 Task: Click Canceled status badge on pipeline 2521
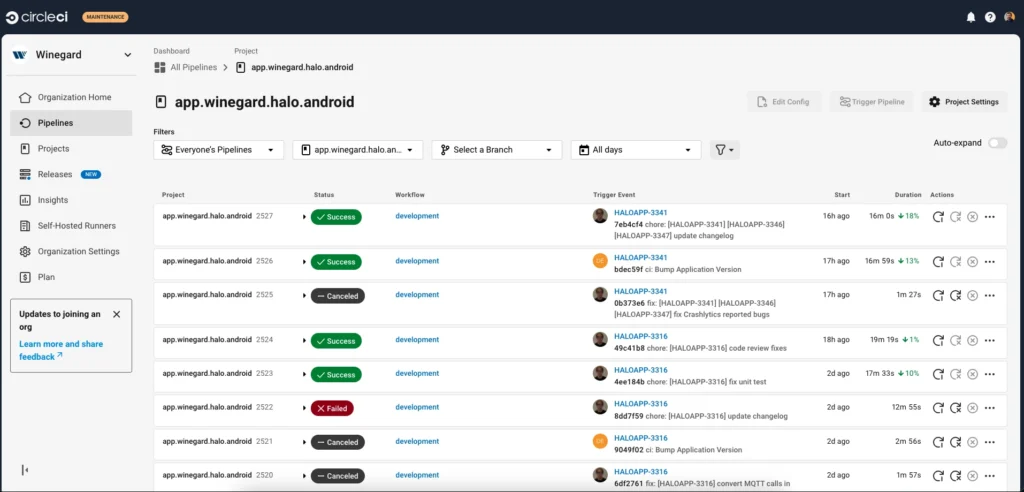(338, 442)
